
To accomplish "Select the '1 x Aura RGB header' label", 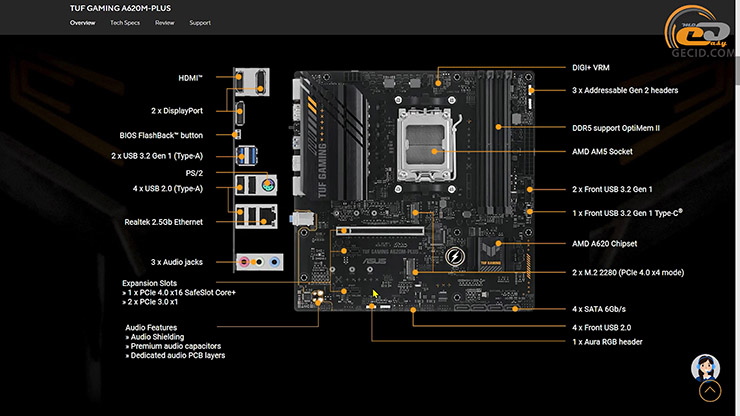I will click(x=607, y=341).
